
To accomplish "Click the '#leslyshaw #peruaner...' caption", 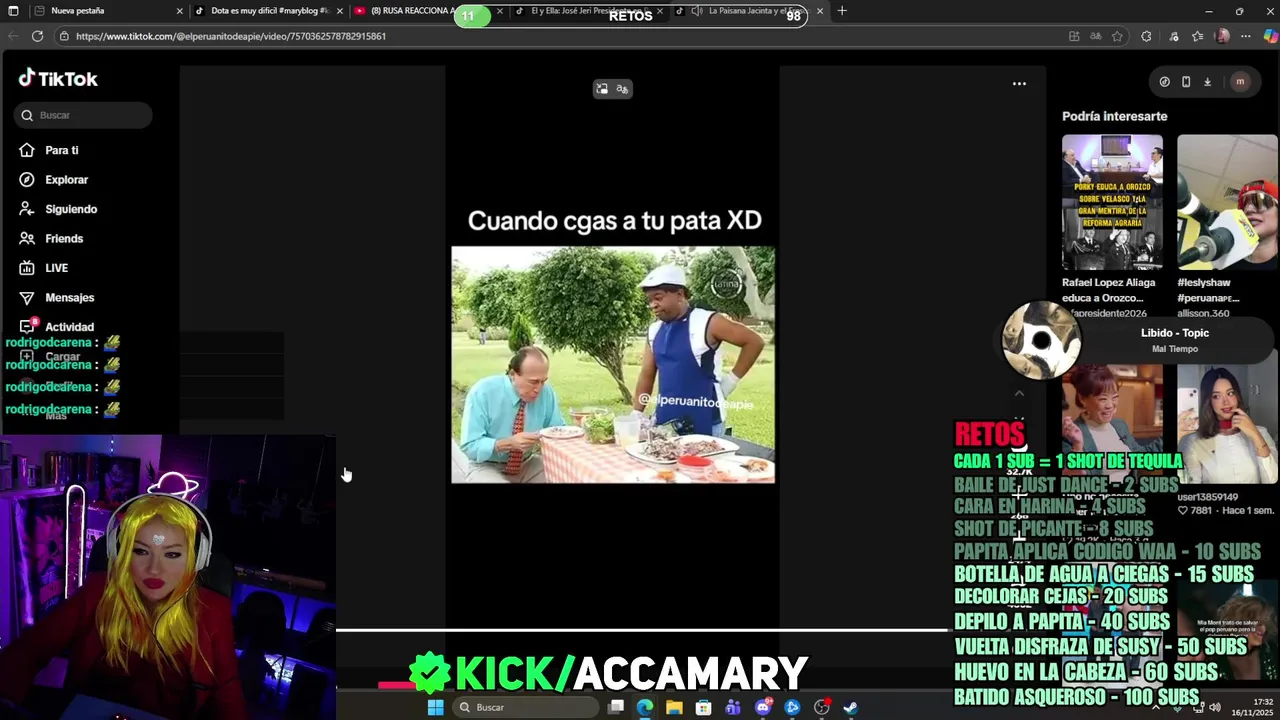I will (x=1208, y=290).
